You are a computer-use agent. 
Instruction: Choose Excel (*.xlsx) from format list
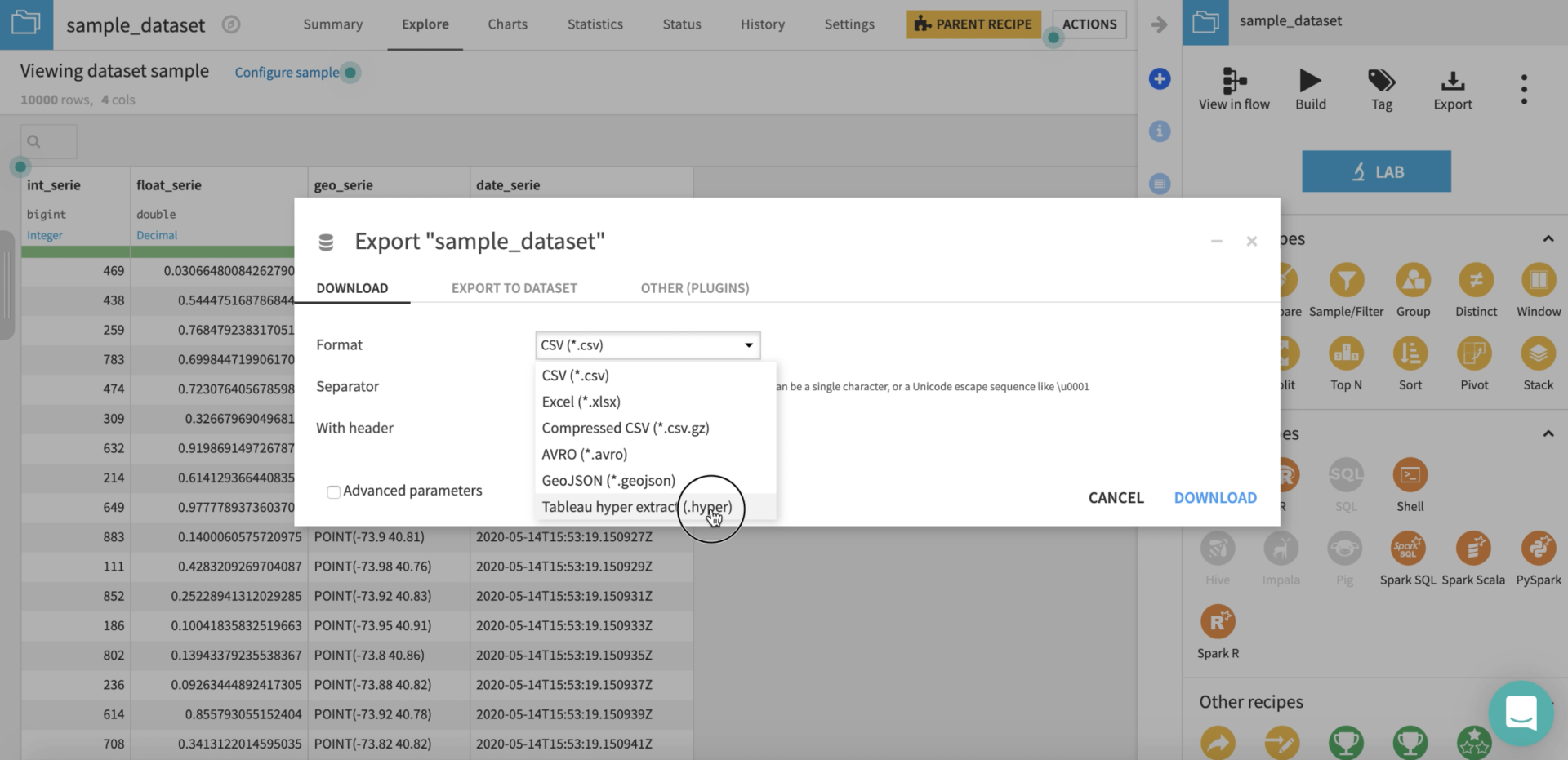click(x=581, y=402)
